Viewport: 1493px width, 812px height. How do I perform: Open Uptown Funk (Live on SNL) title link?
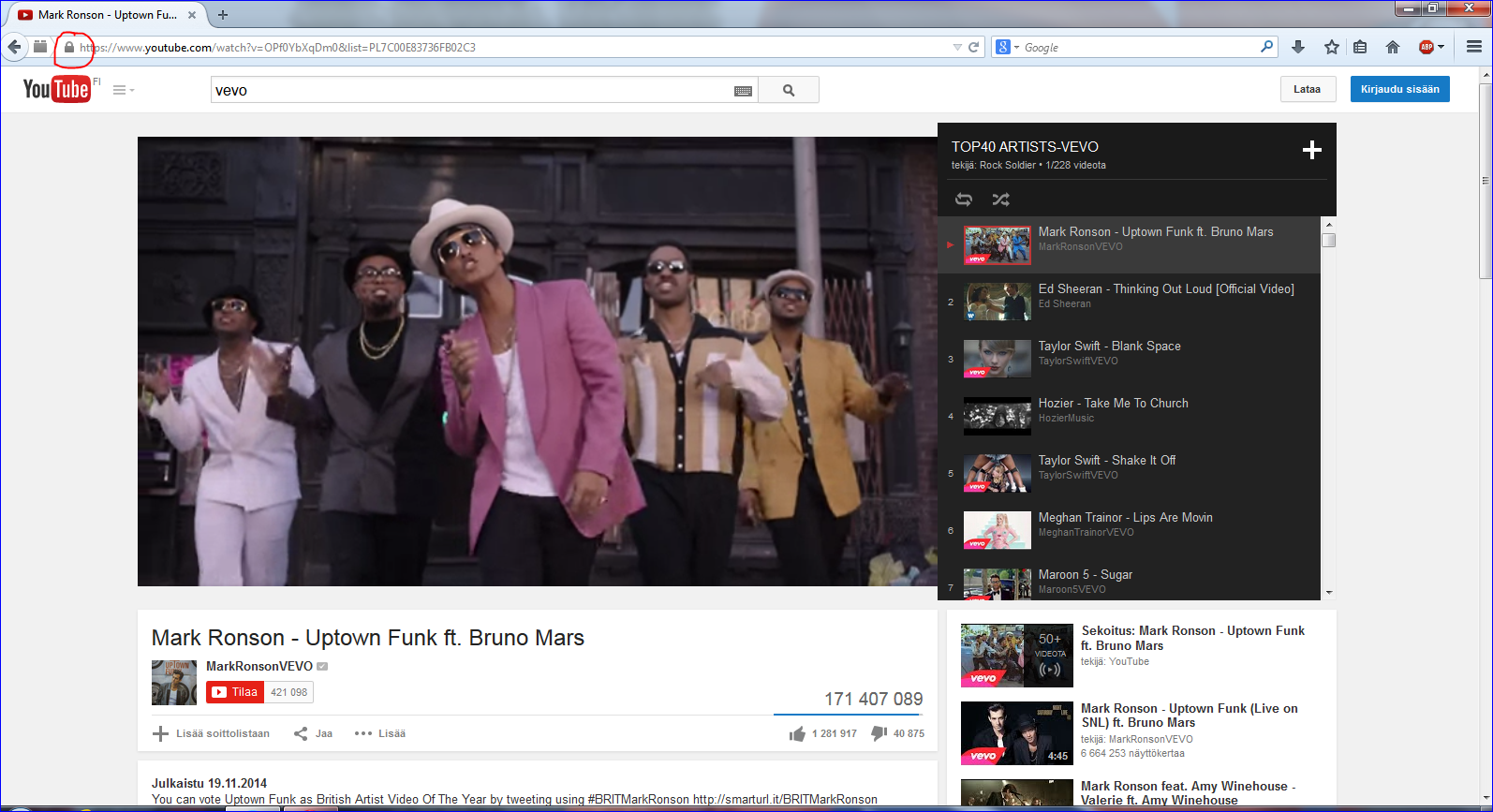1190,716
